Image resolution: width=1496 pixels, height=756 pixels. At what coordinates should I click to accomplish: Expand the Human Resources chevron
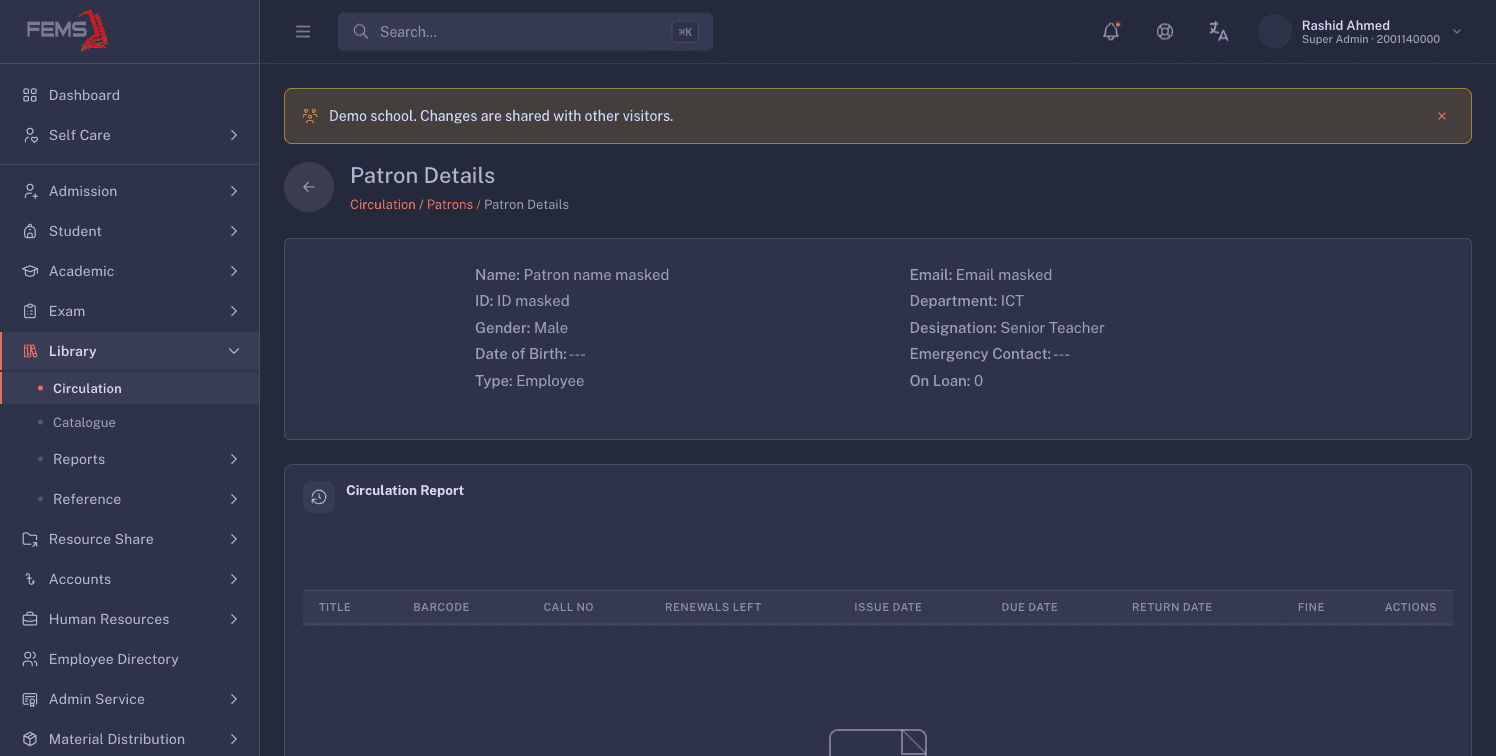[234, 619]
